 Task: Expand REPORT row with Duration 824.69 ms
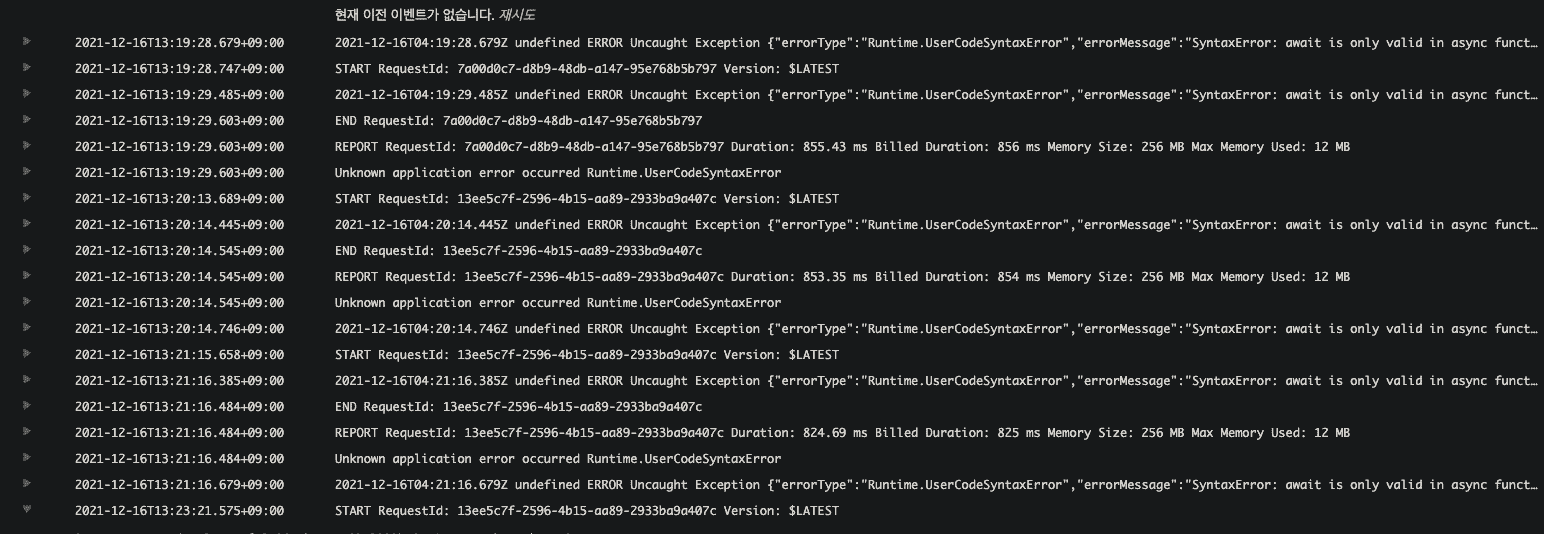[26, 432]
